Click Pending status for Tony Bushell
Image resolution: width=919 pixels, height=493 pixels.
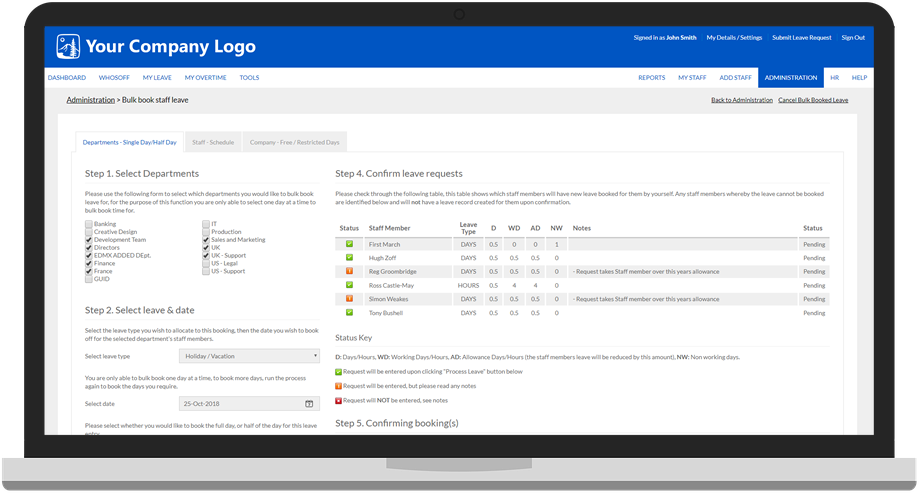[x=814, y=313]
